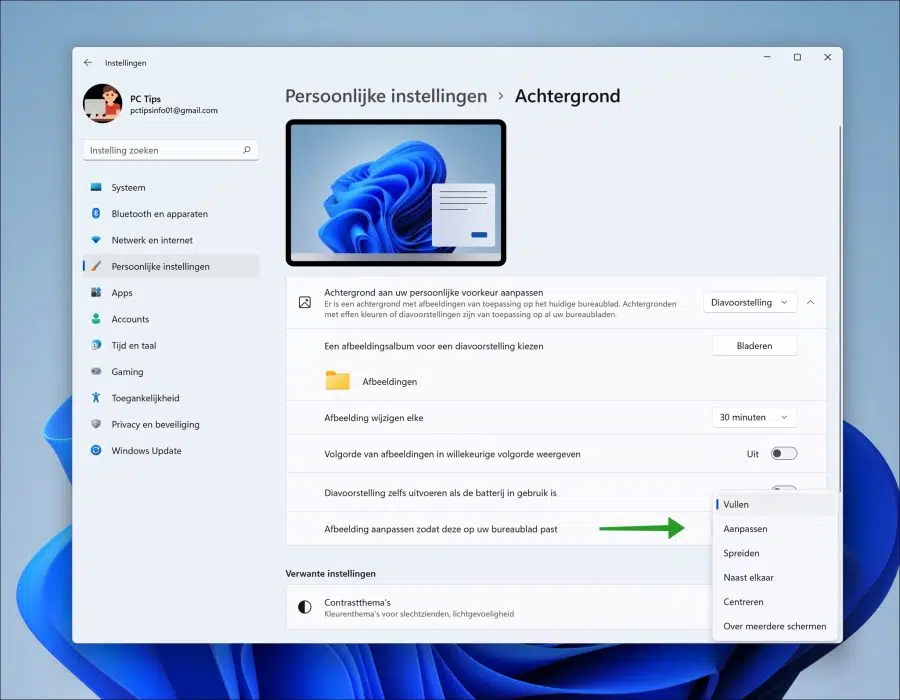Close the Instellingen window

pos(828,57)
